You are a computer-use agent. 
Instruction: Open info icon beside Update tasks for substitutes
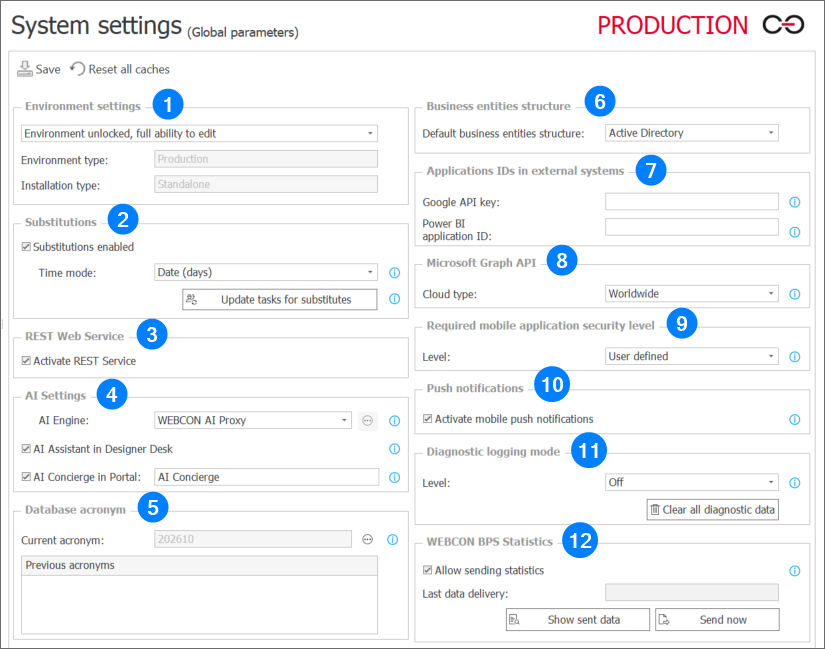click(394, 299)
